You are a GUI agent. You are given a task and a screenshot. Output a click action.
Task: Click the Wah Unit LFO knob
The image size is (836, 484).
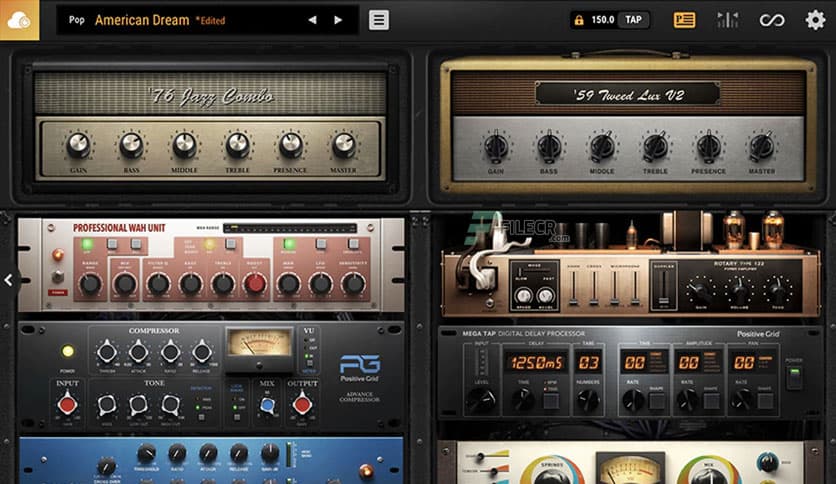pyautogui.click(x=320, y=284)
